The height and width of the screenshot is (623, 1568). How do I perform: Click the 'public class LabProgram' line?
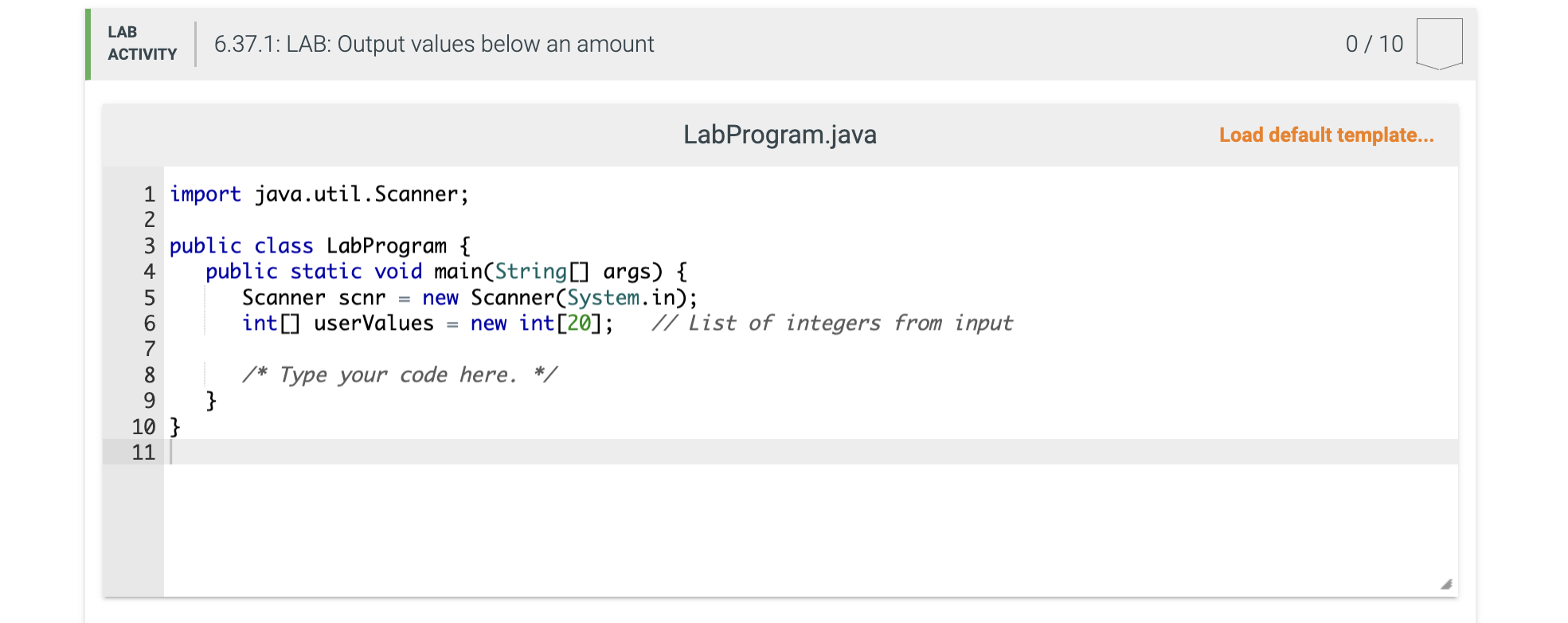pyautogui.click(x=320, y=245)
